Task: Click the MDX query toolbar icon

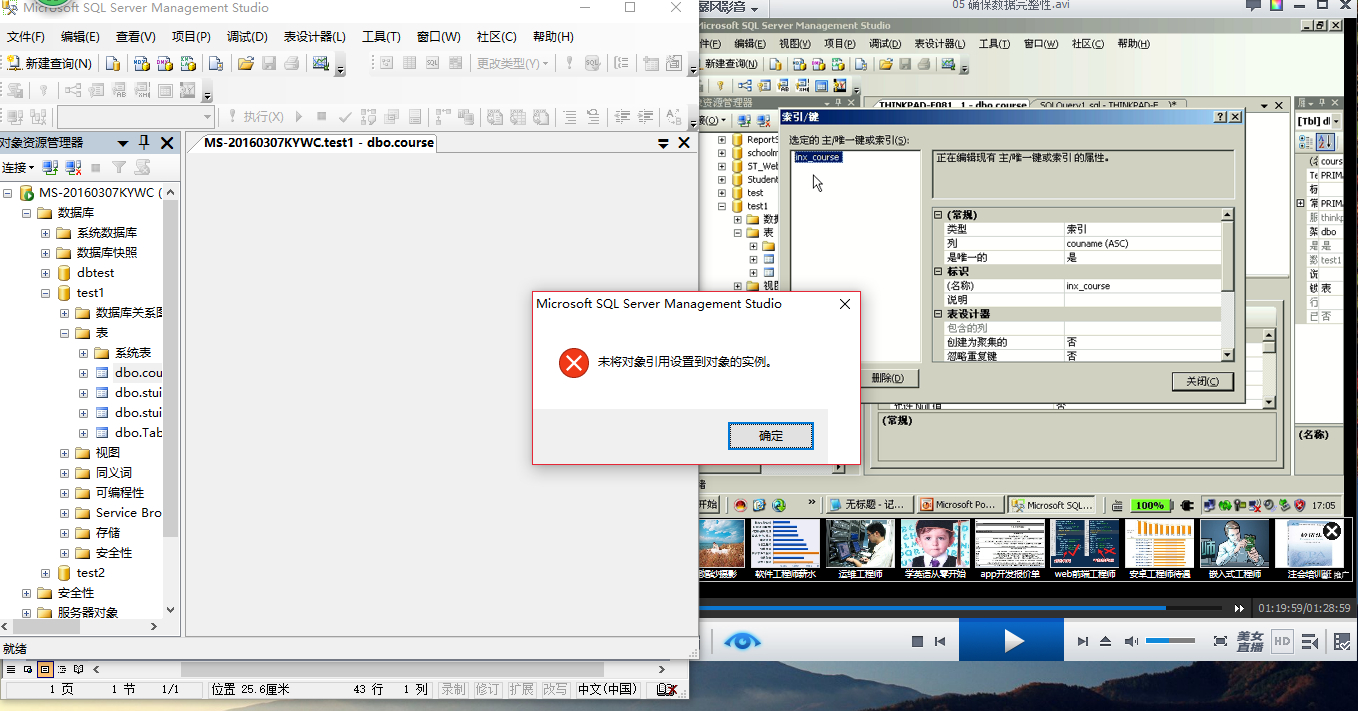Action: [x=140, y=63]
